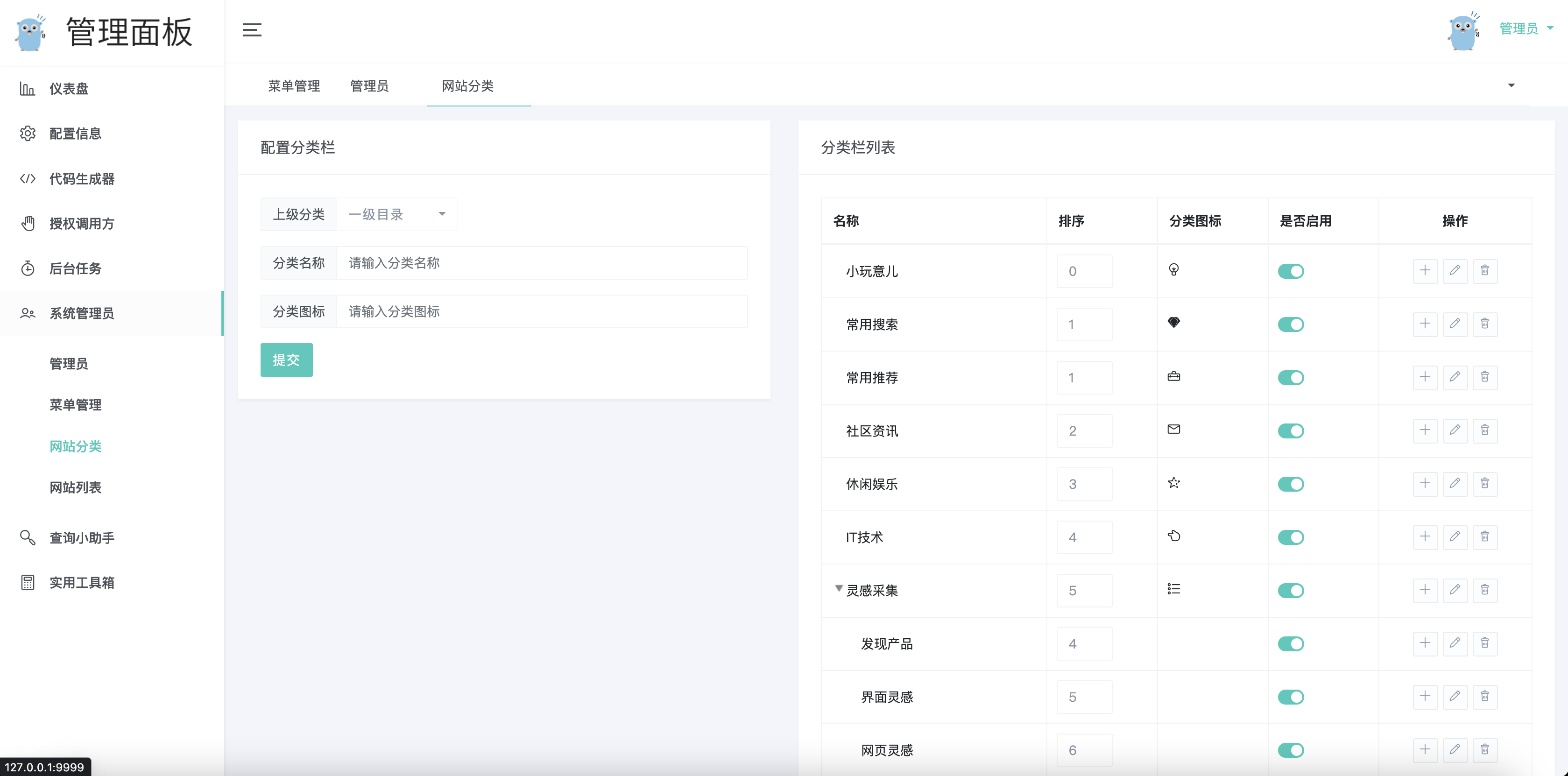Open 查询小助手 in the sidebar
This screenshot has width=1568, height=776.
coord(82,538)
